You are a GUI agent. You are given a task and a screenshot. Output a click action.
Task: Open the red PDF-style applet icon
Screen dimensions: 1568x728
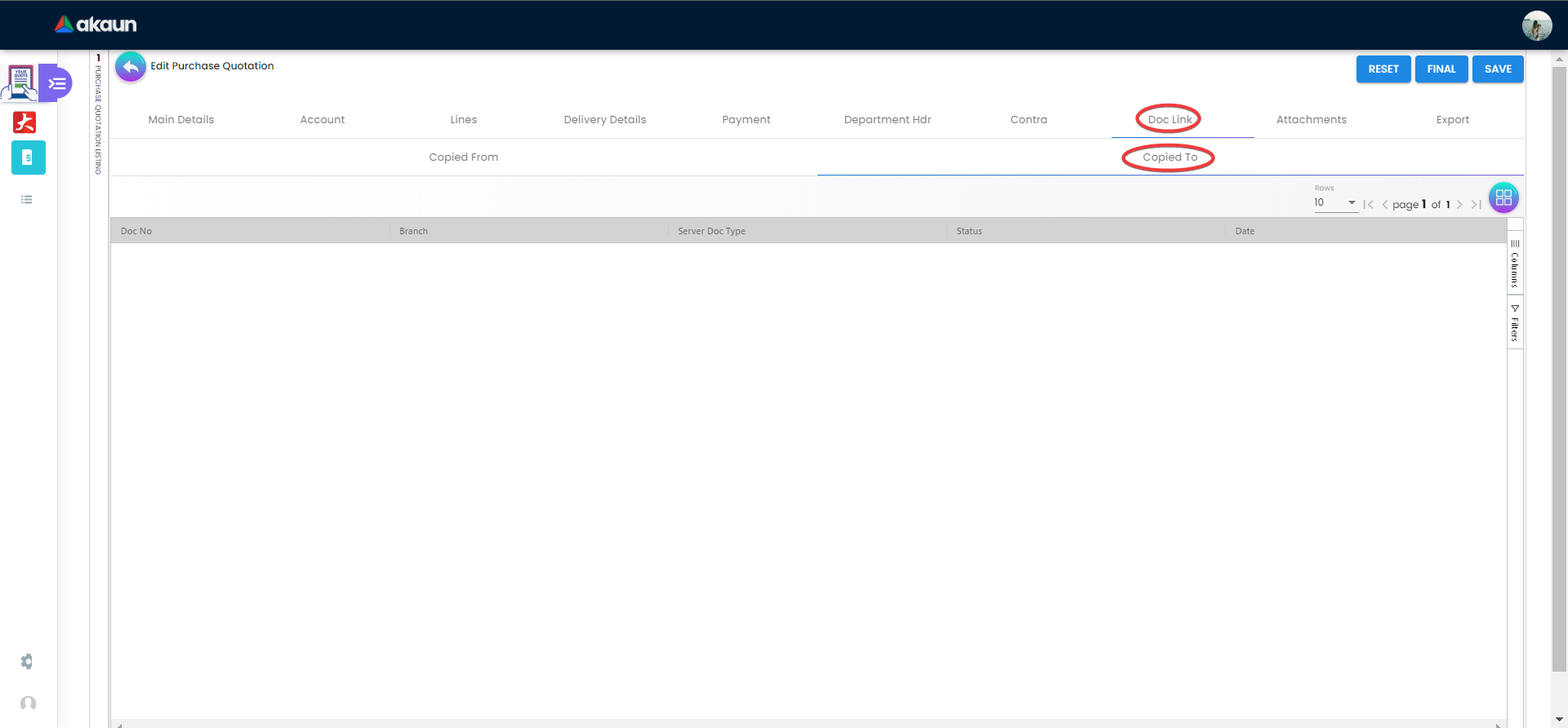[24, 122]
